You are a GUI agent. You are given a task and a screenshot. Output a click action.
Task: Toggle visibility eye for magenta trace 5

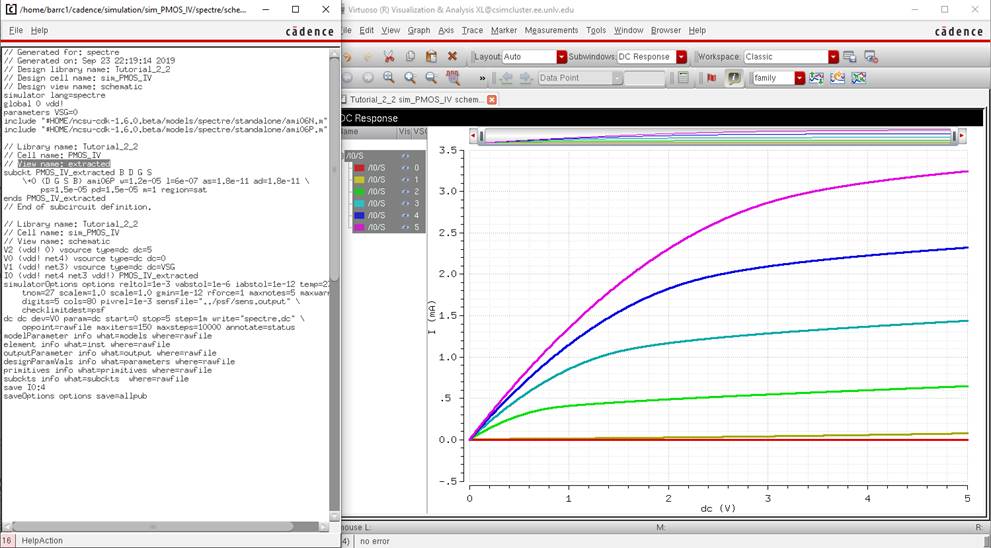coord(406,227)
